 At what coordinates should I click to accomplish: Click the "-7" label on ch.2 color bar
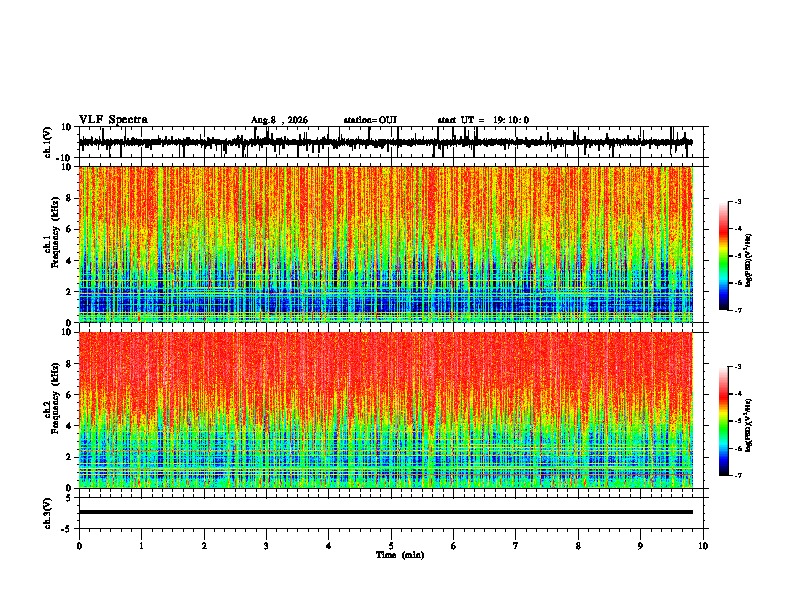pos(737,475)
